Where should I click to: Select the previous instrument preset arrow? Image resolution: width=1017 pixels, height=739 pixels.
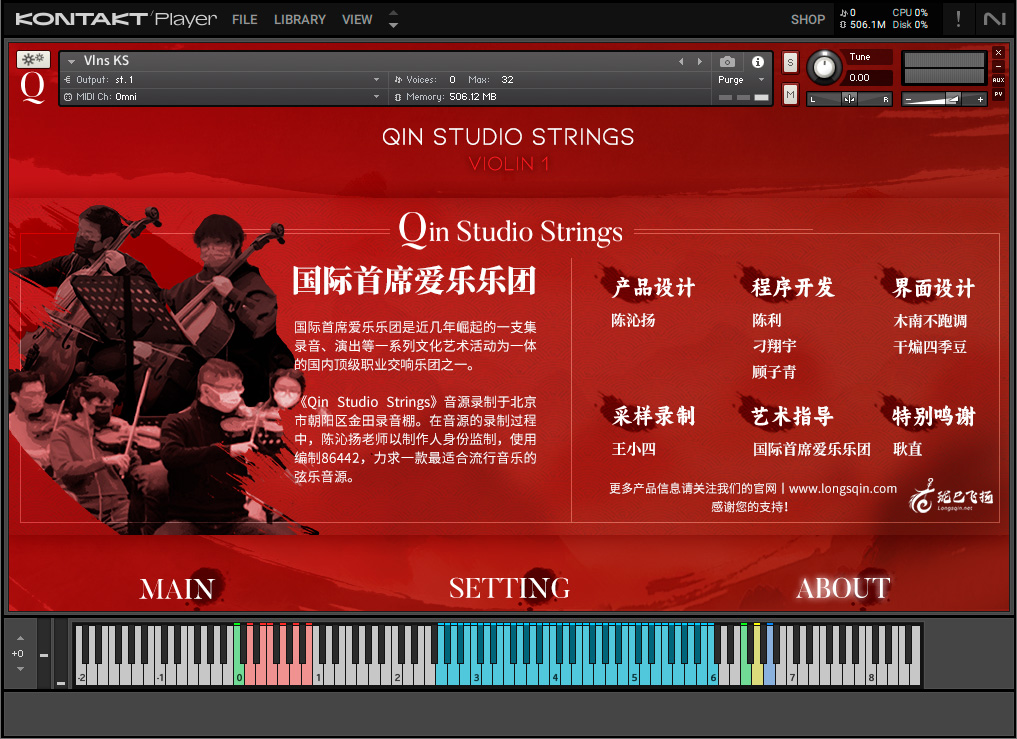(x=681, y=62)
